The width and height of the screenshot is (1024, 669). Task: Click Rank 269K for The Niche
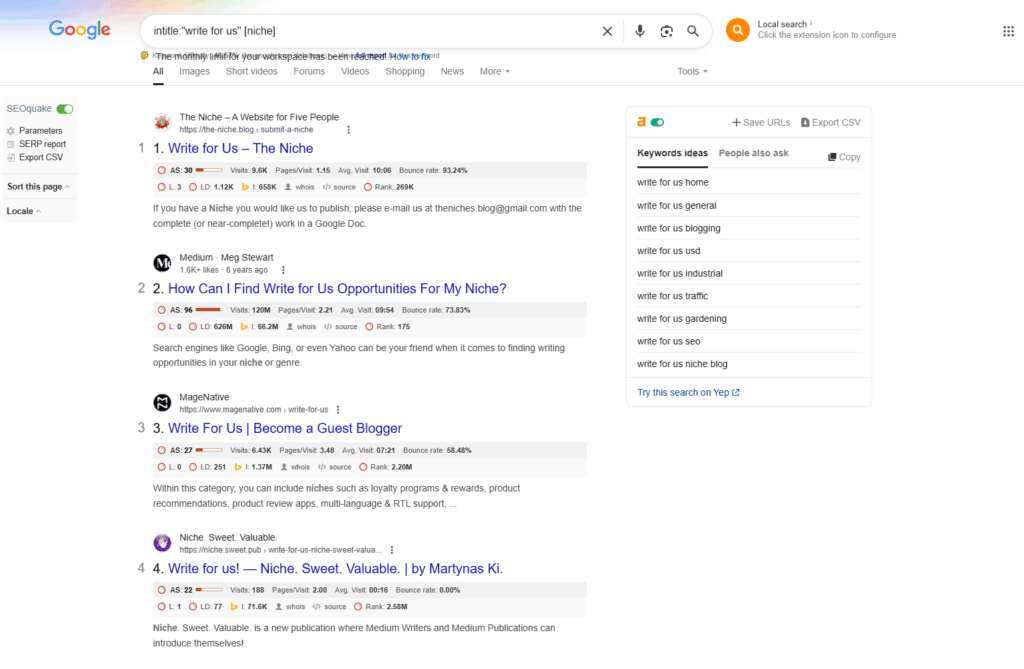coord(389,187)
